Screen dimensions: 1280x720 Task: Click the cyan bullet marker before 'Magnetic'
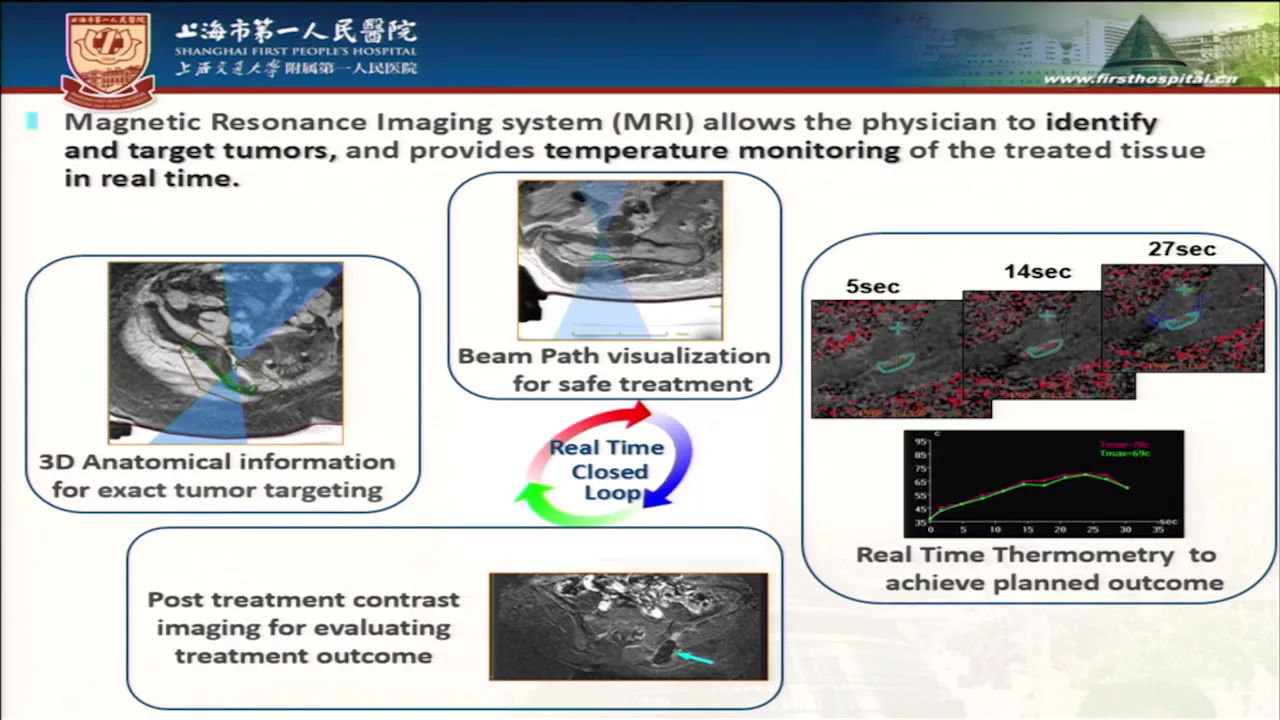coord(33,121)
